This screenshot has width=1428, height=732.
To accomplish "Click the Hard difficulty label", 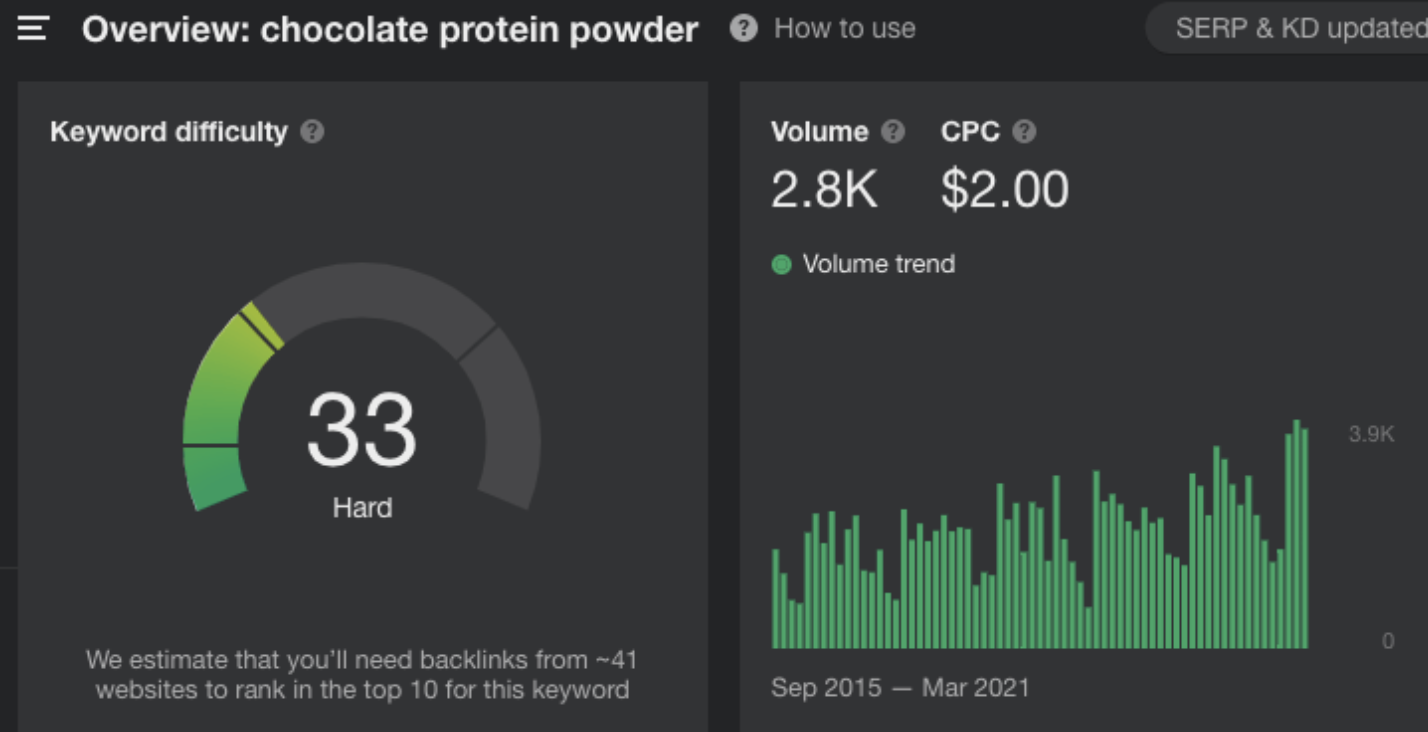I will coord(362,508).
